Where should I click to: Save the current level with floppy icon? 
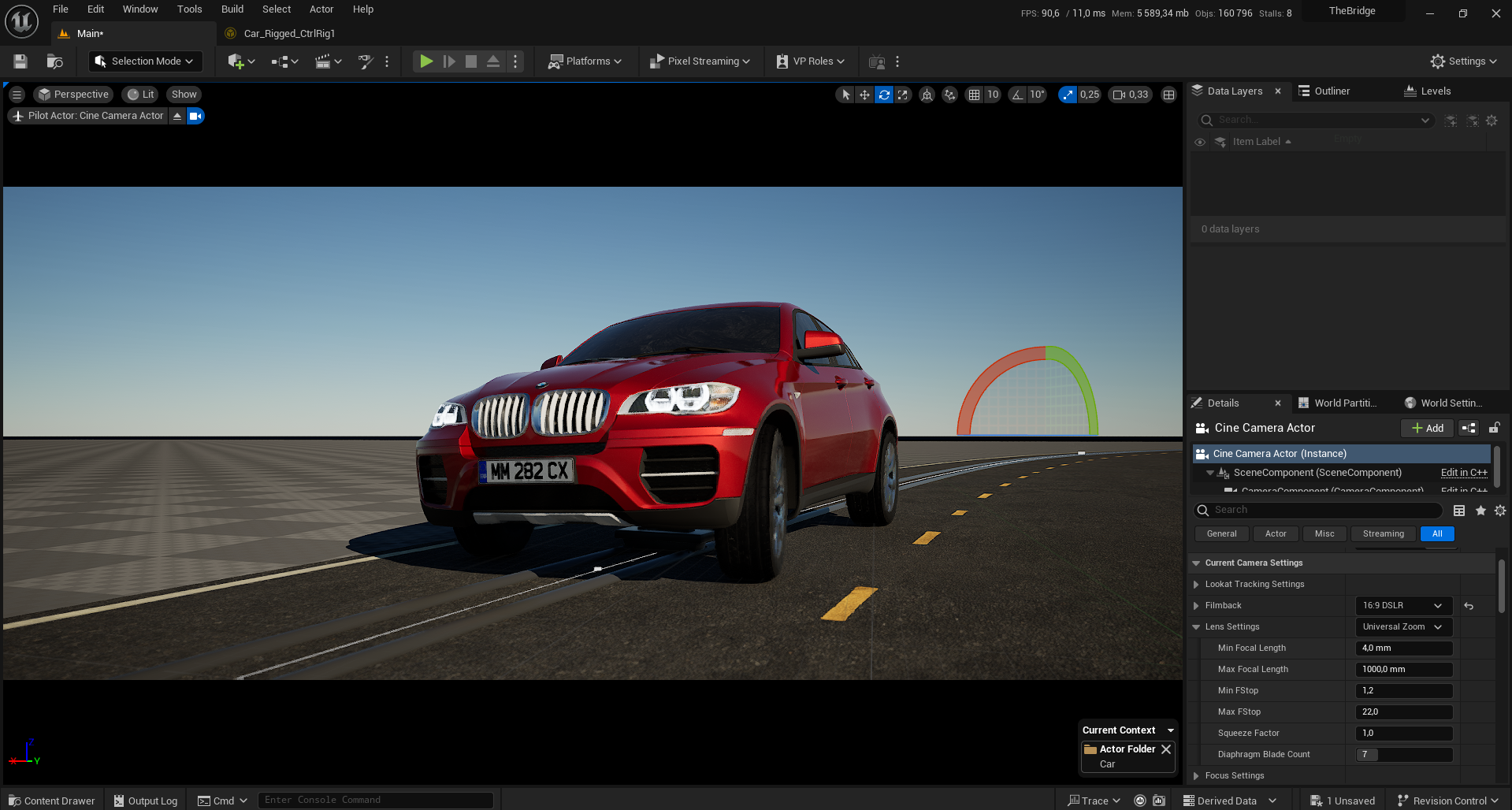20,61
